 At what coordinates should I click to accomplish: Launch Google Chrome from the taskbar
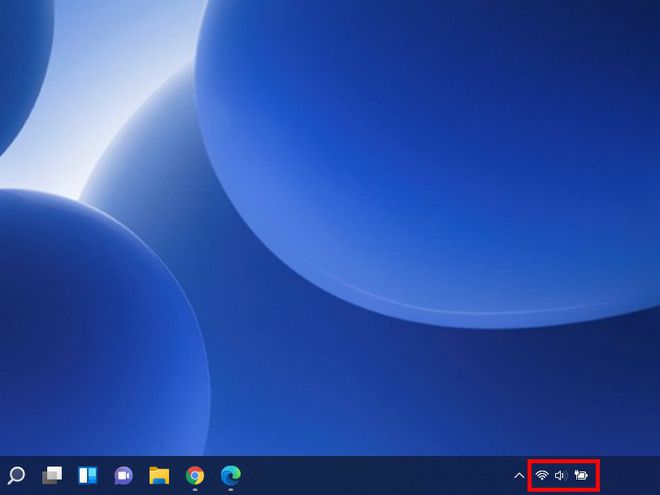195,476
